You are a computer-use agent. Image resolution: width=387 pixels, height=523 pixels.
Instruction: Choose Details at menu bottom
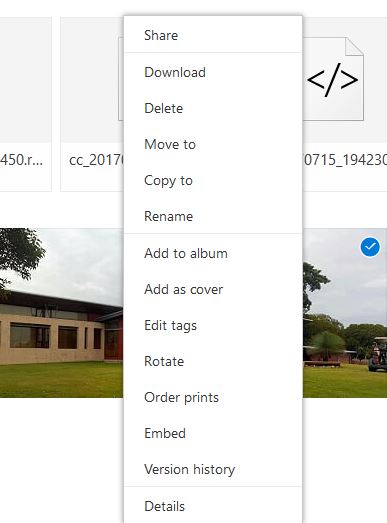pyautogui.click(x=213, y=506)
